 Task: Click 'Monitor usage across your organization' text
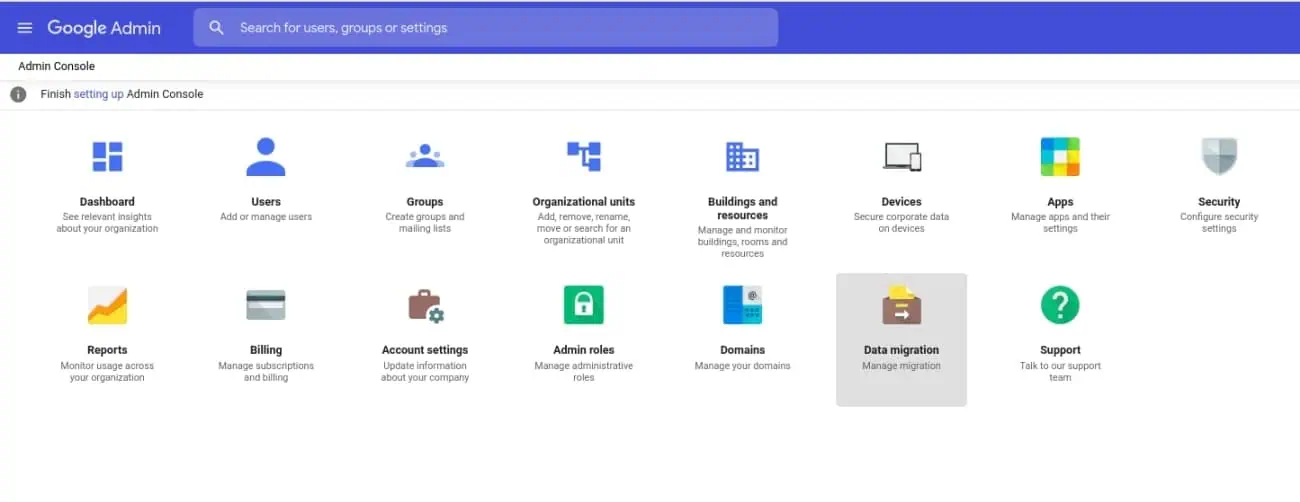[107, 372]
